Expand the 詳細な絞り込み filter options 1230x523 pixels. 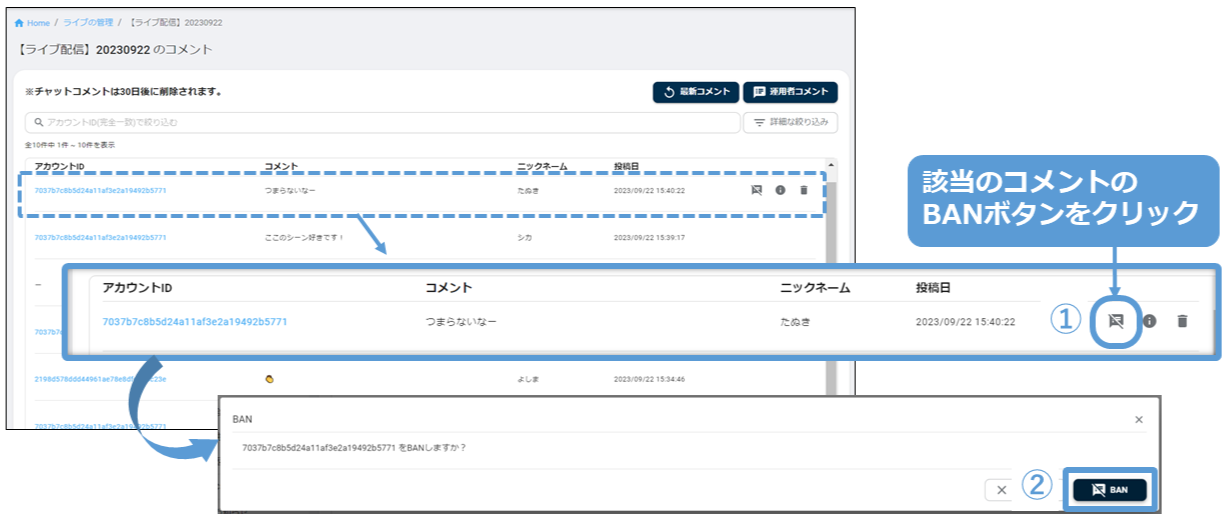790,122
